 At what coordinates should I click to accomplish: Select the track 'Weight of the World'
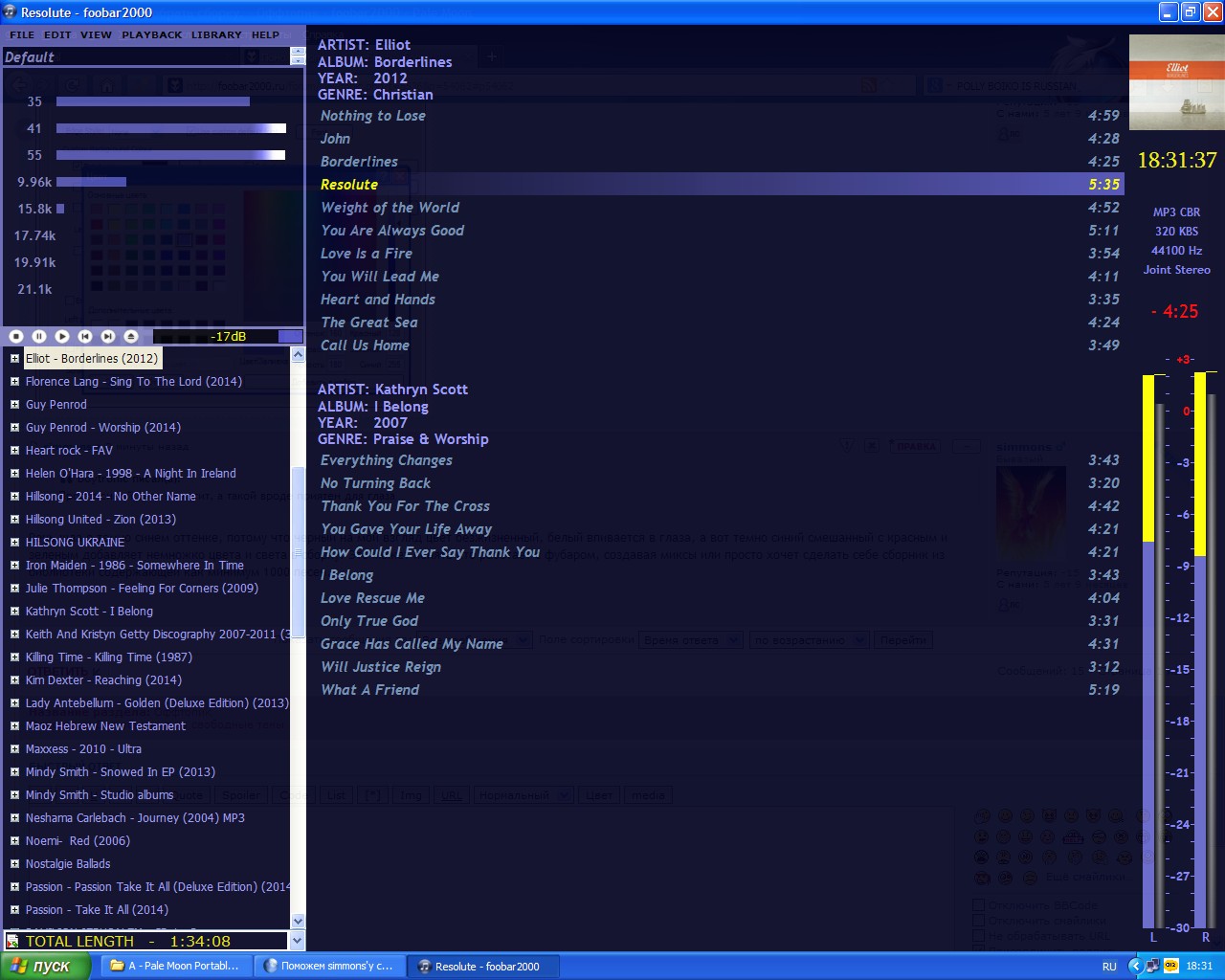[390, 208]
